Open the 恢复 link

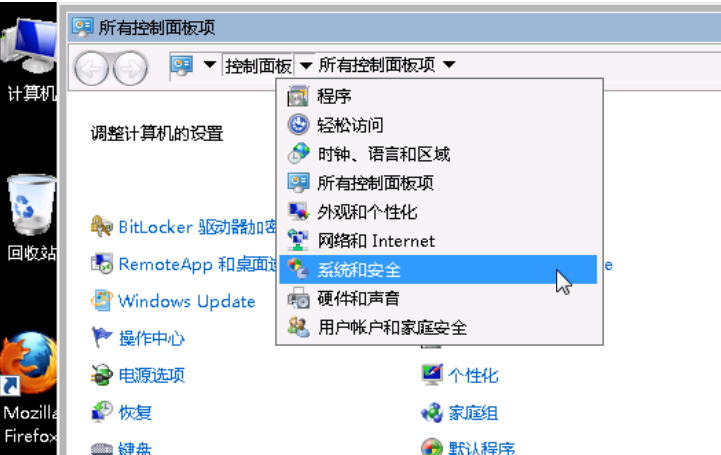click(135, 413)
